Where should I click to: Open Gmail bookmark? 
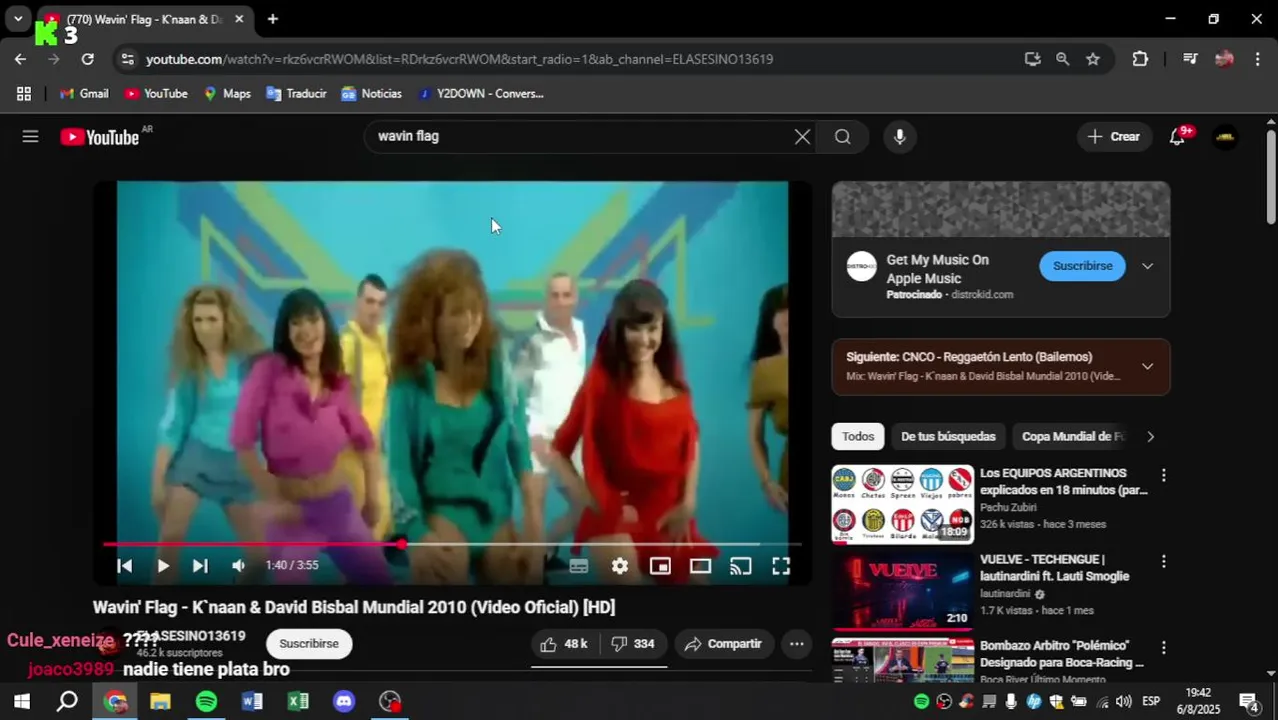coord(84,93)
